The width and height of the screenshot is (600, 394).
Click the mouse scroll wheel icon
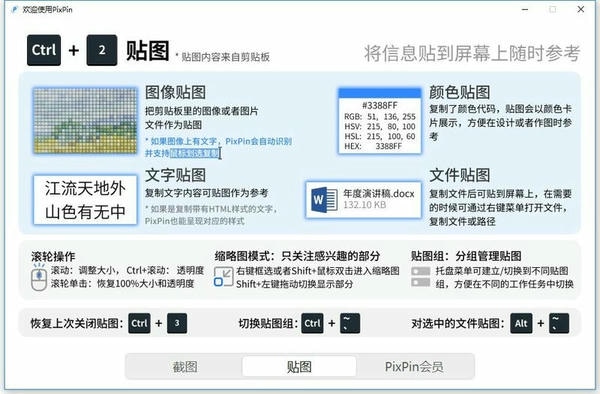[39, 277]
